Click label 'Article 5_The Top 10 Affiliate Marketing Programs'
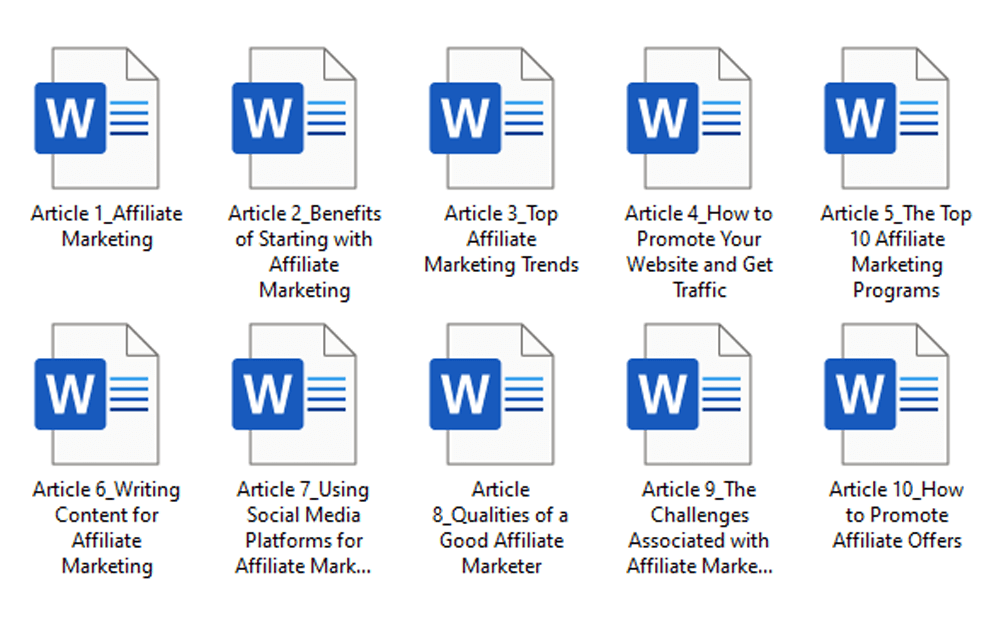 896,251
